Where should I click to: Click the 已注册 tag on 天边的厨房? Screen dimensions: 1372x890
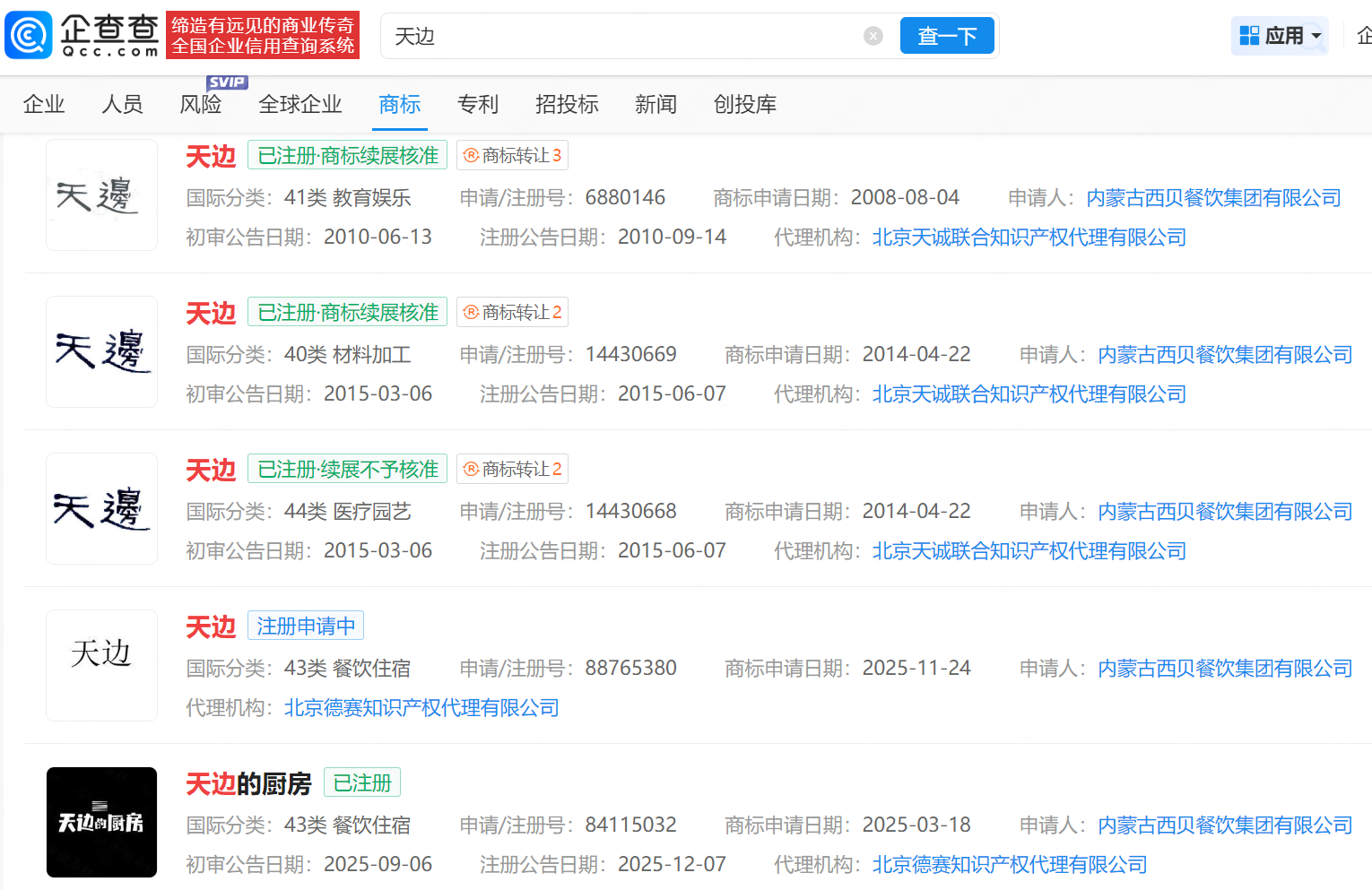[362, 782]
